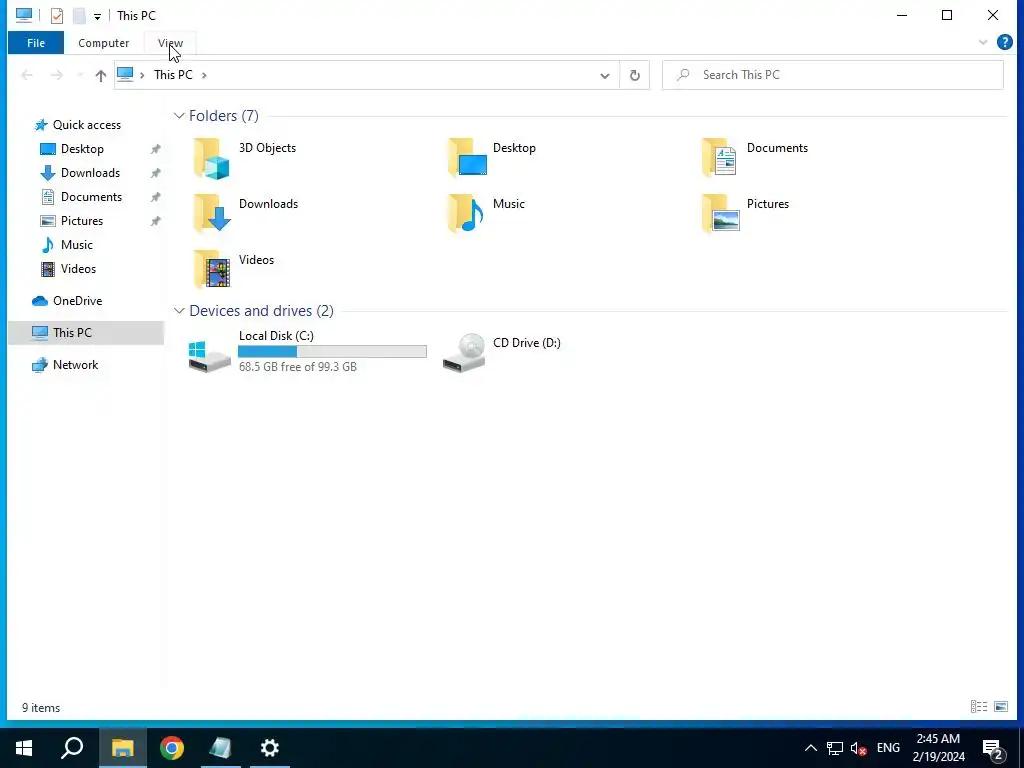Click the New folder quick access toolbar icon

click(79, 16)
